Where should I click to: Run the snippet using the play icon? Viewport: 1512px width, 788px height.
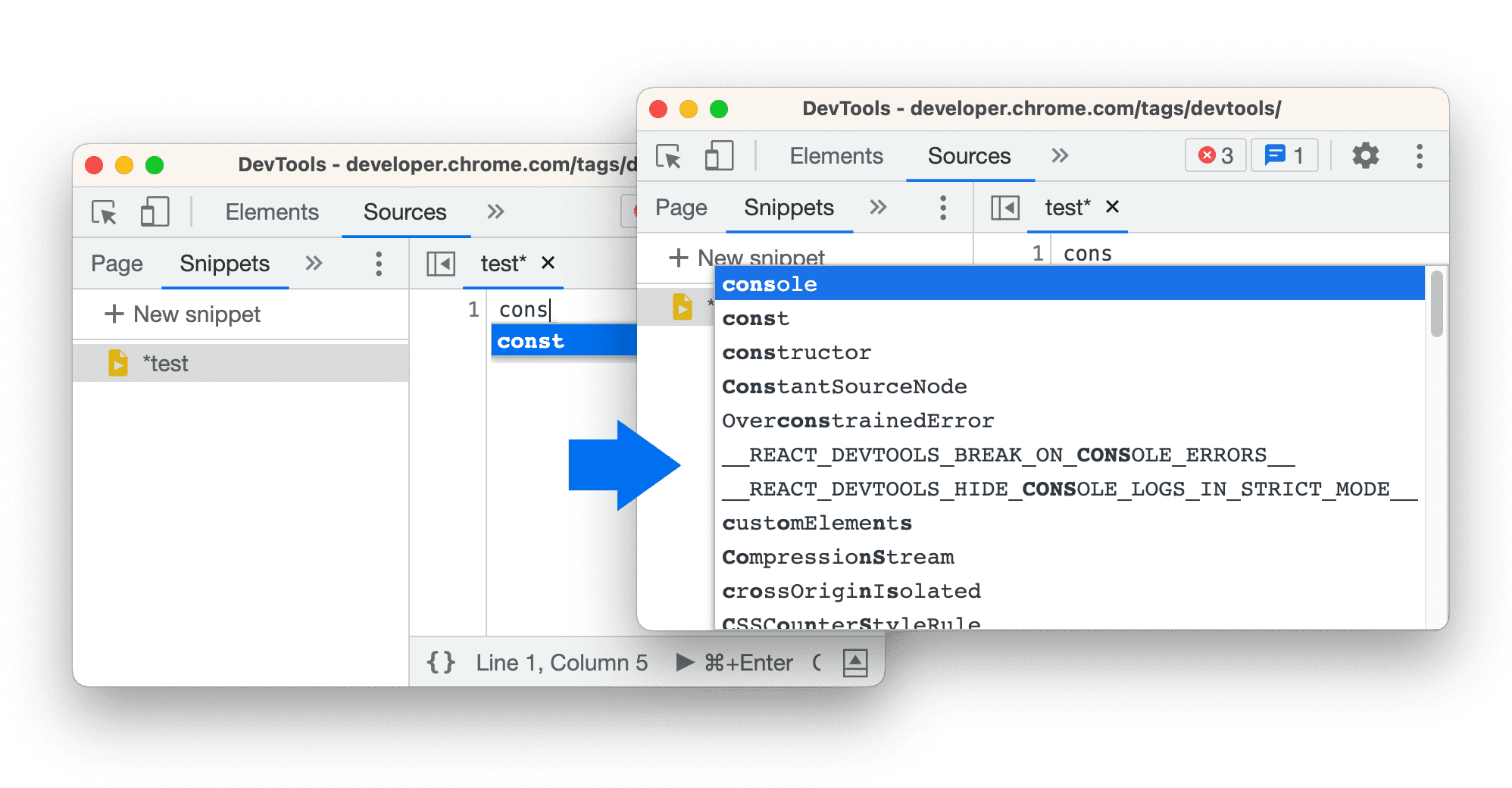pyautogui.click(x=684, y=662)
